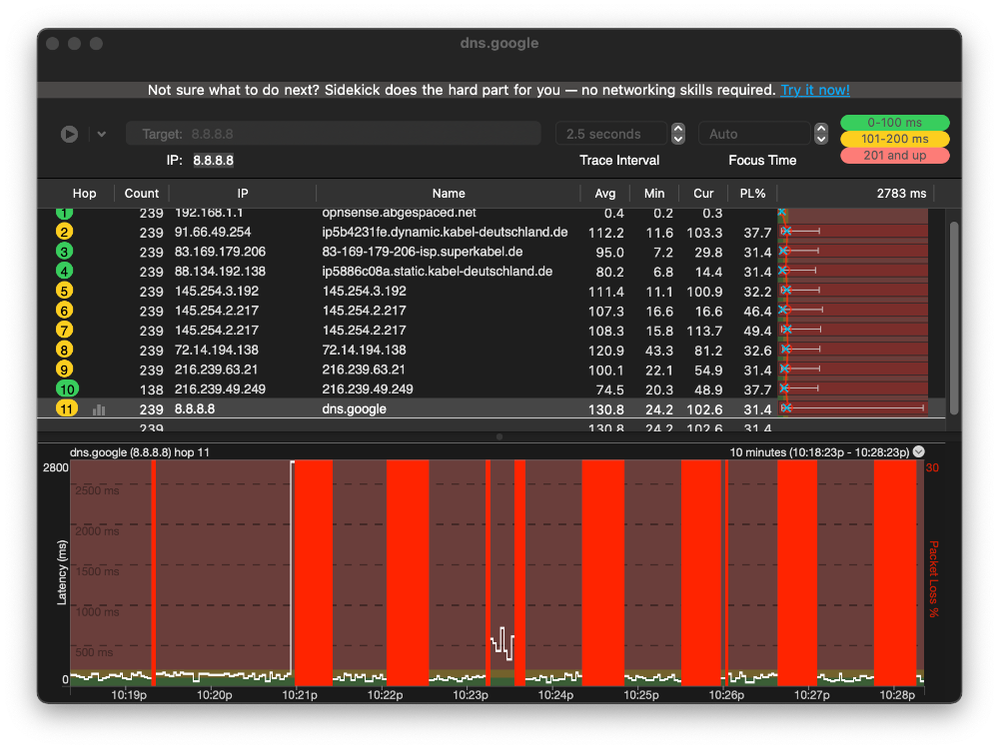Screen dimensions: 999x749
Task: Click the focus time stepper arrows
Action: (x=821, y=134)
